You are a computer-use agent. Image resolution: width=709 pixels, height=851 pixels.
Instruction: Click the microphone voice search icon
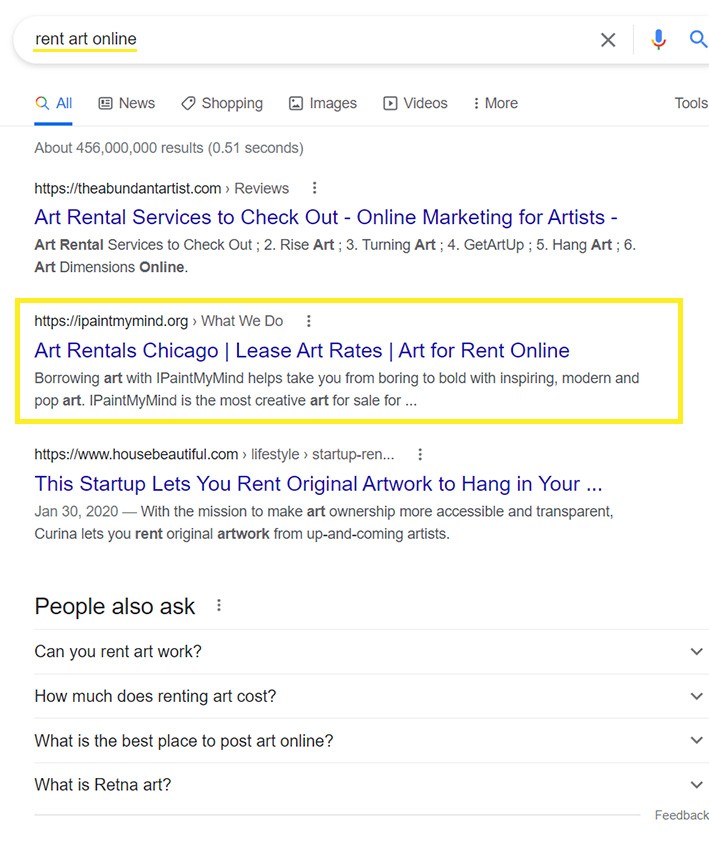click(658, 40)
